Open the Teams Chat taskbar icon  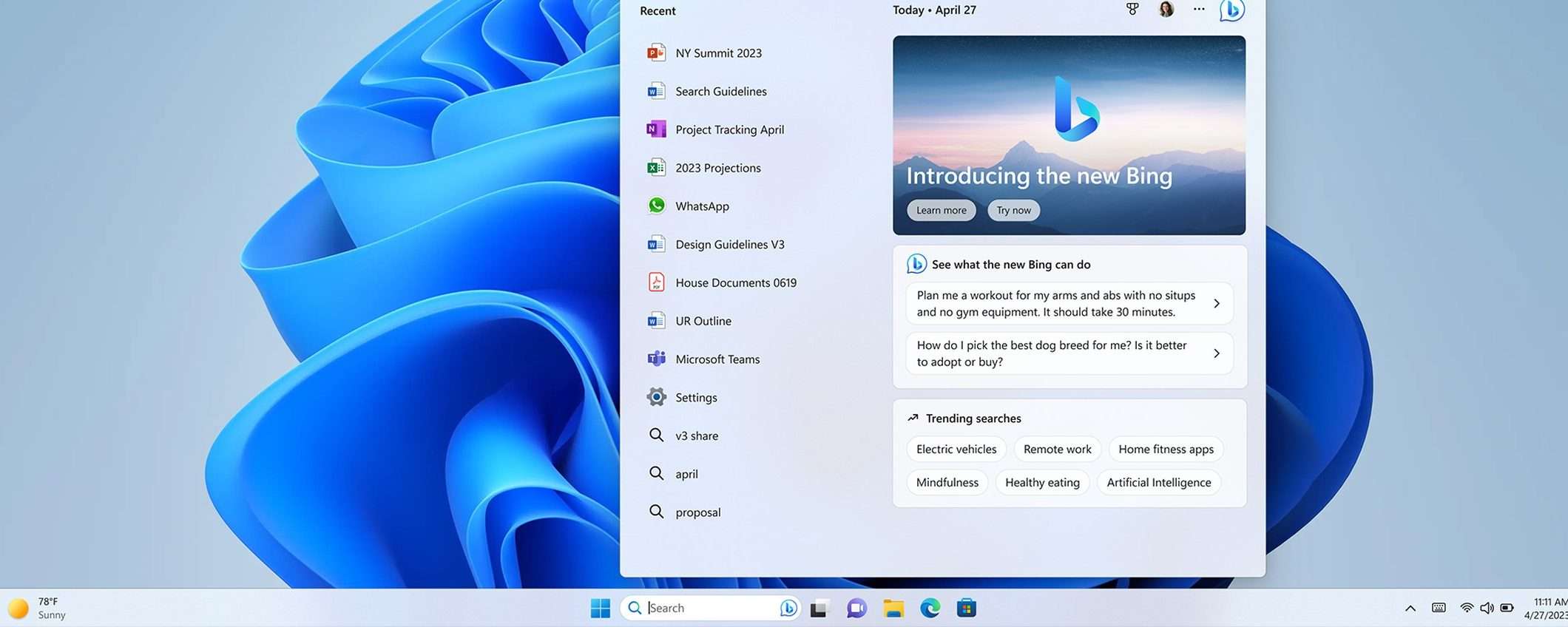[856, 608]
